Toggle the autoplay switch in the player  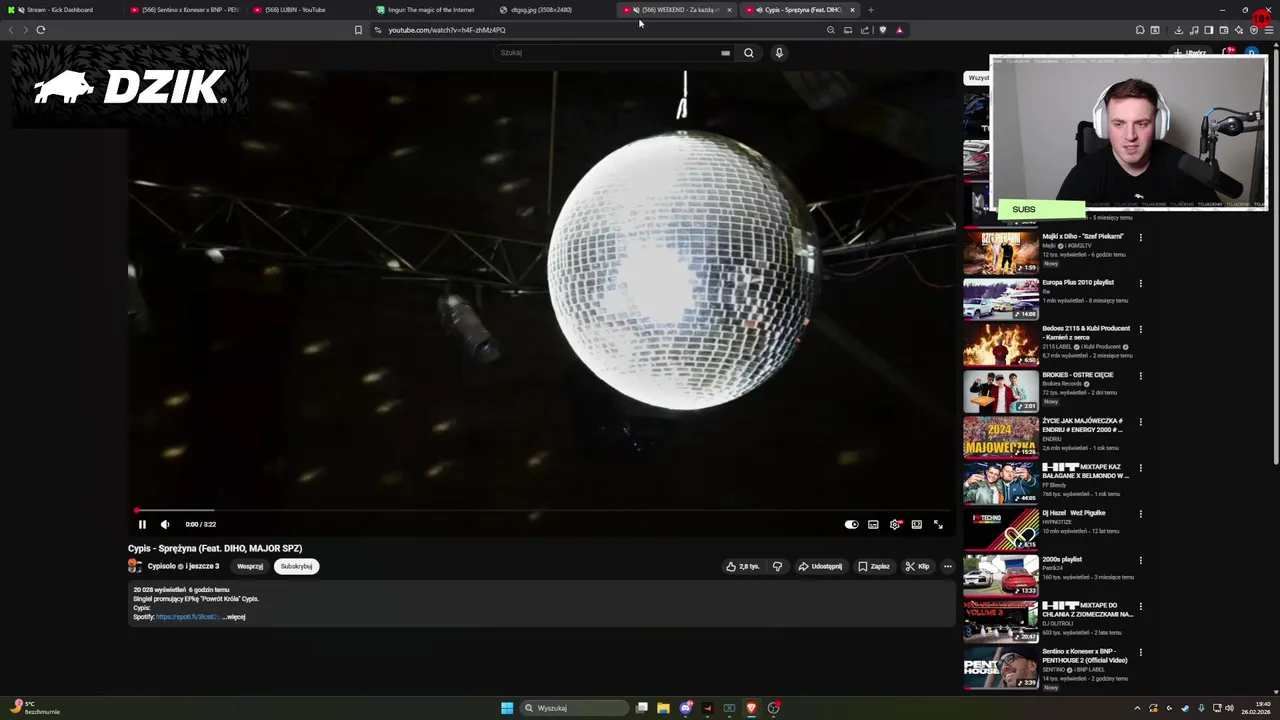851,524
